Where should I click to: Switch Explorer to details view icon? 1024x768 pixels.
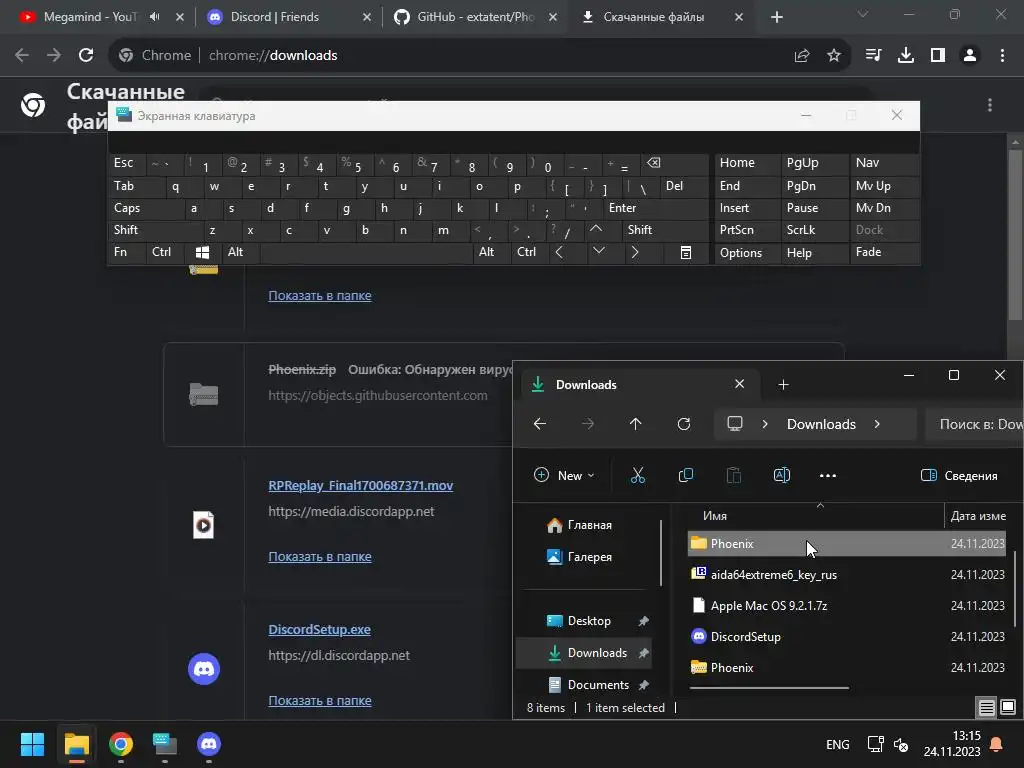(x=987, y=707)
